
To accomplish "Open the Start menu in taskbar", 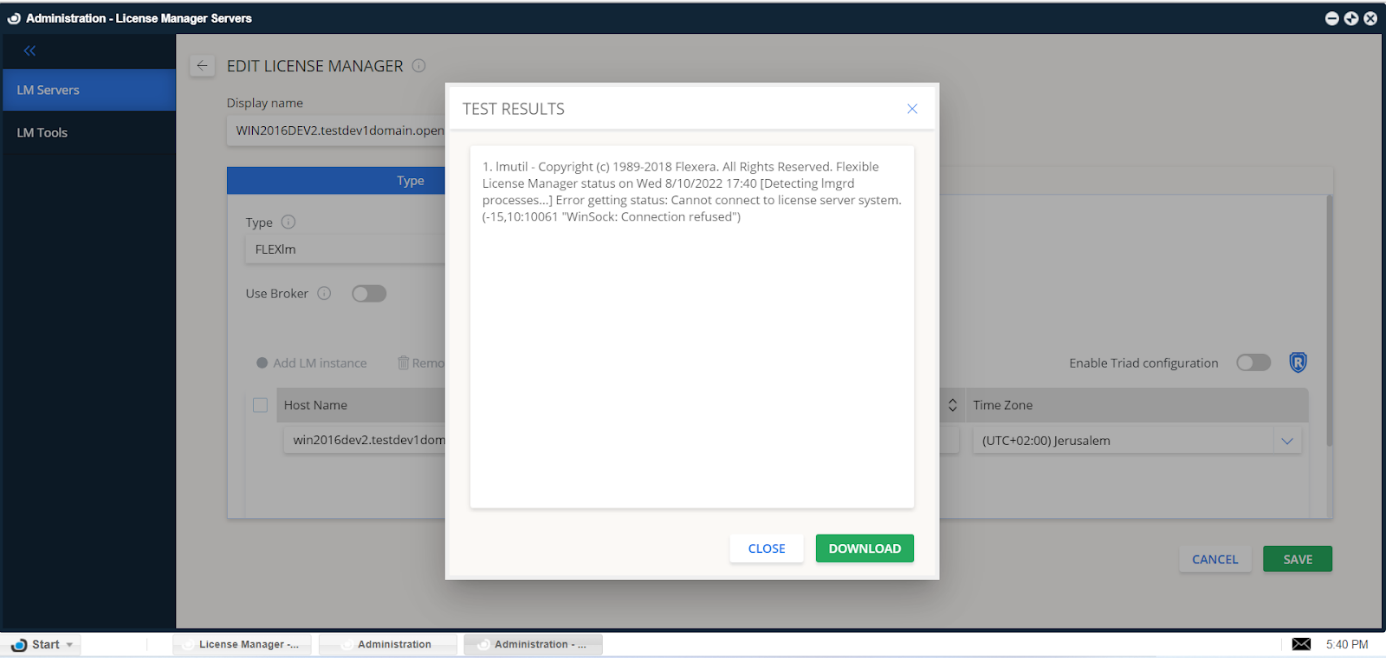I will (x=40, y=645).
